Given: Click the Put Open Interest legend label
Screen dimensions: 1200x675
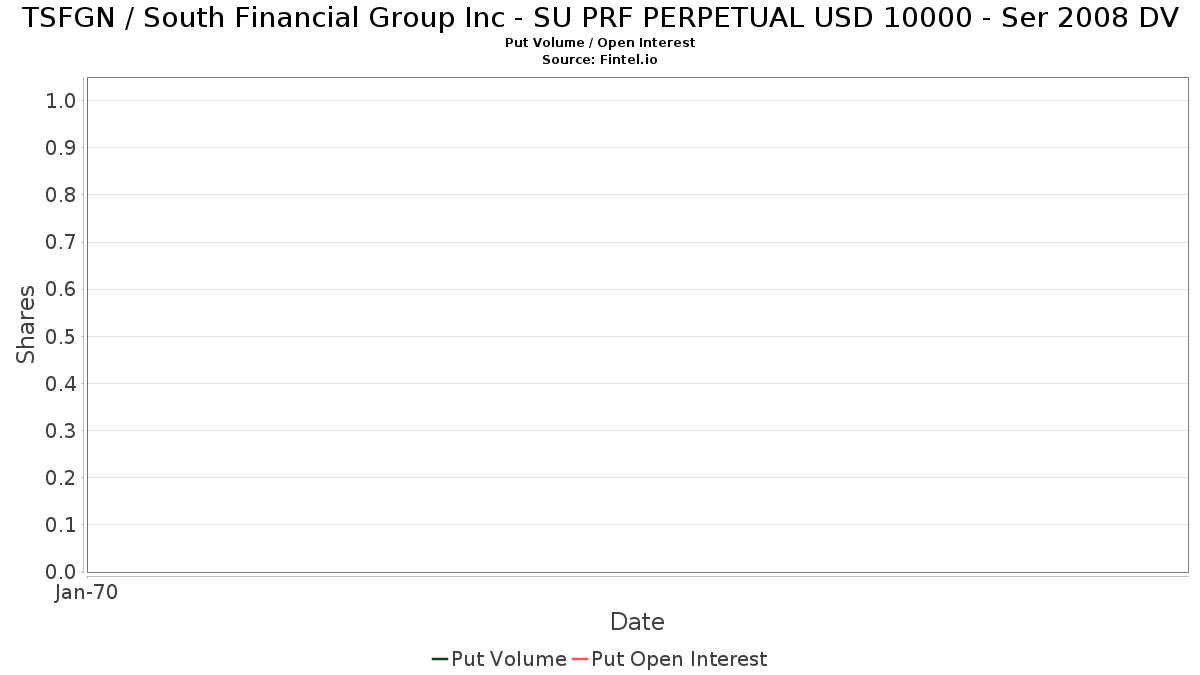Looking at the screenshot, I should [679, 659].
